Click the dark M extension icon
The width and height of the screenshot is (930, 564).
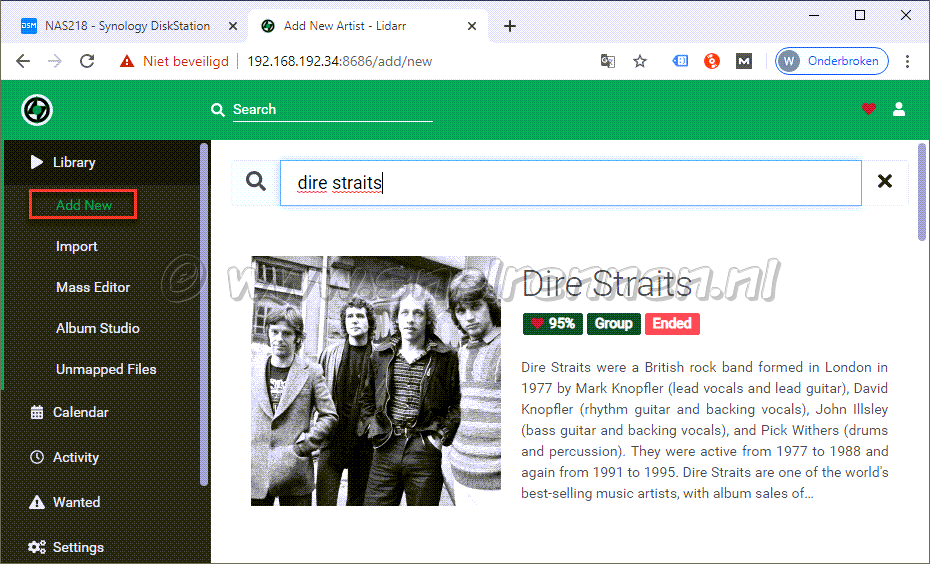point(744,61)
